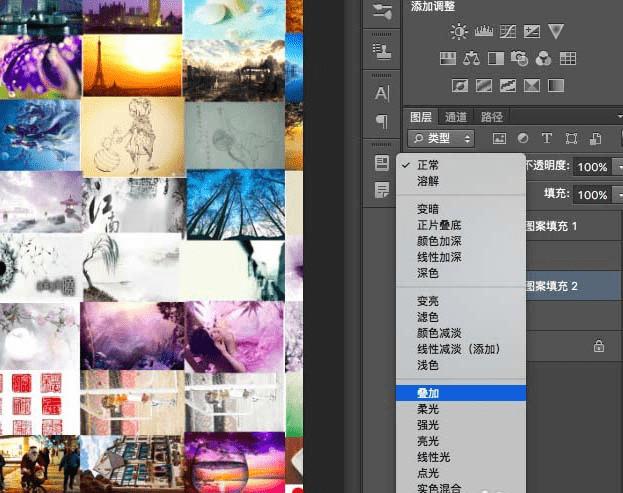623x493 pixels.
Task: Open the Clone Source panel (stamp icon)
Action: (382, 50)
